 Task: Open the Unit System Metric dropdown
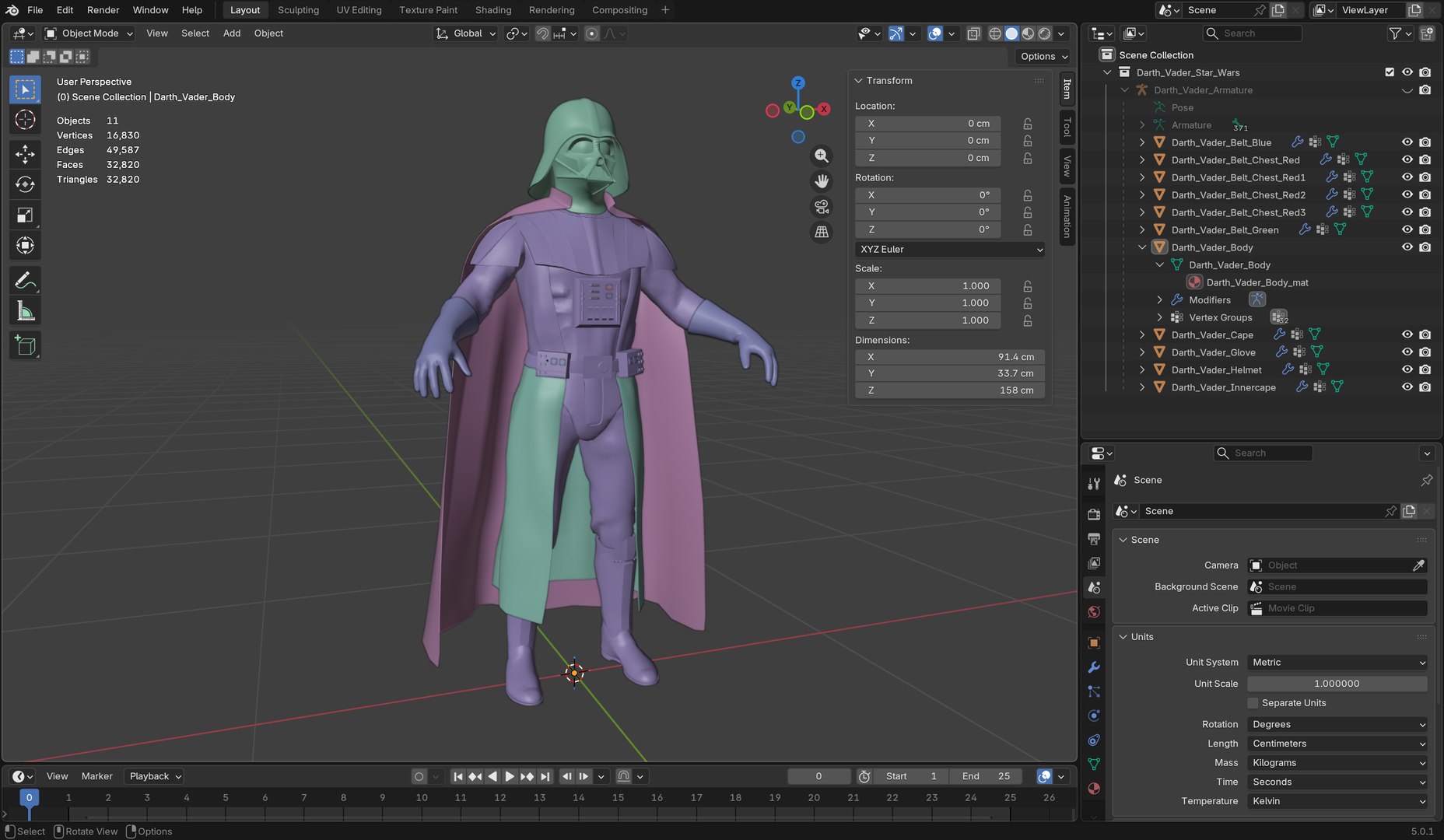(1337, 663)
